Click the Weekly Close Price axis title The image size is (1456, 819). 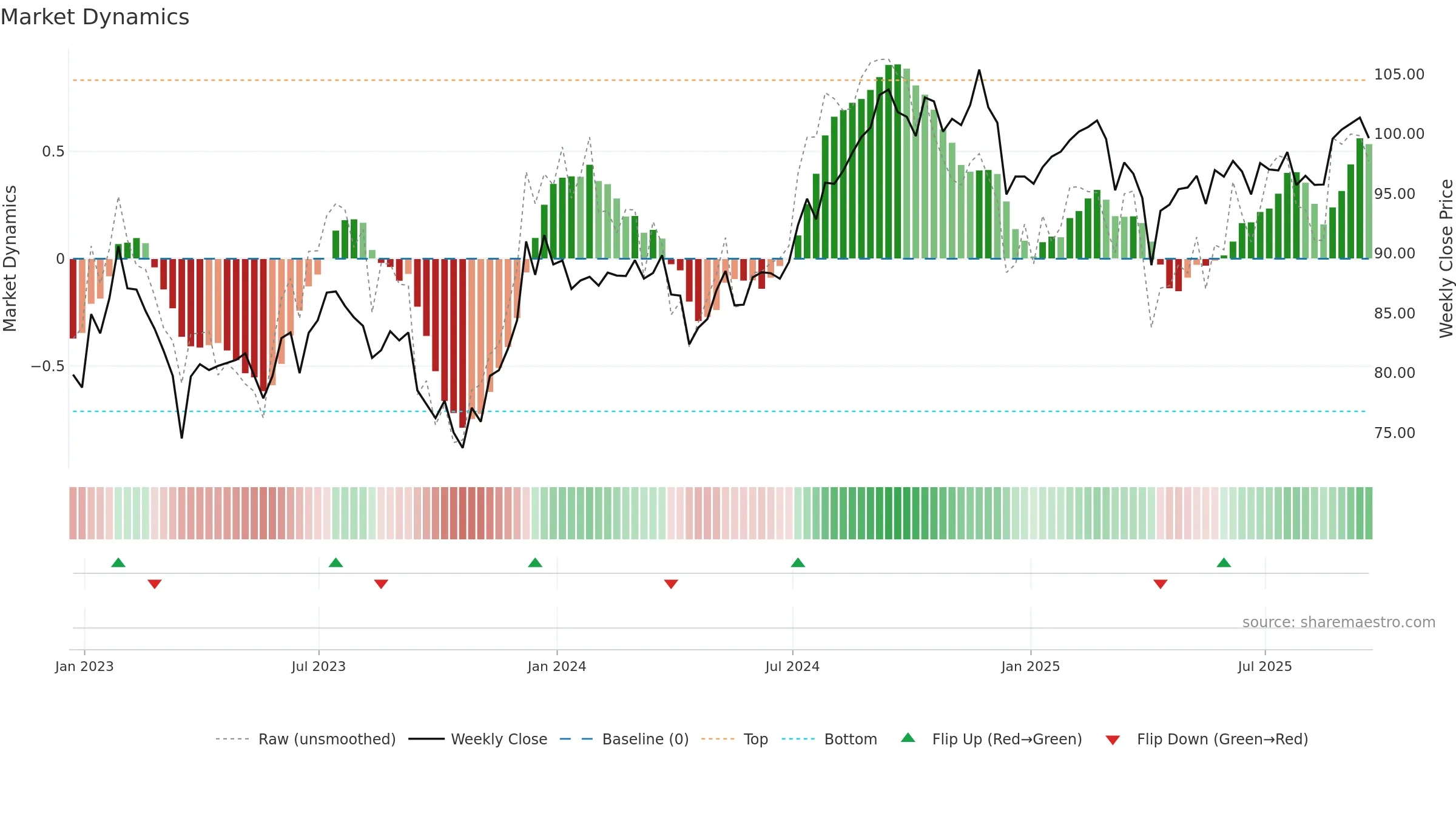[1446, 258]
